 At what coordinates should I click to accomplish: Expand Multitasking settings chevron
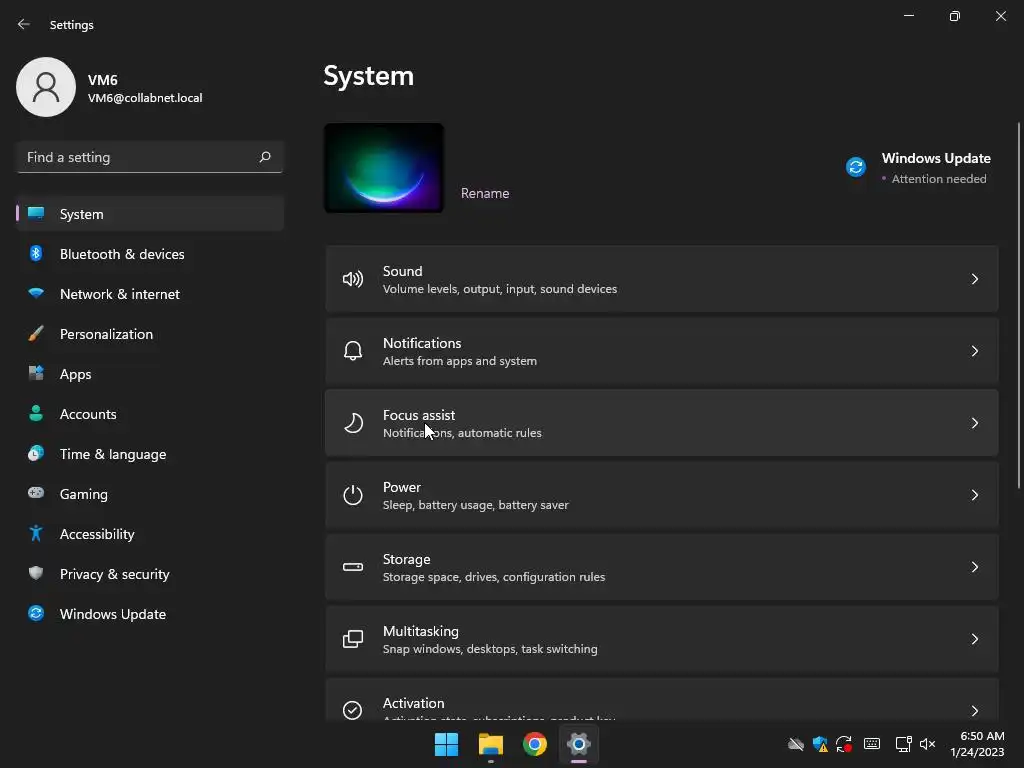974,639
